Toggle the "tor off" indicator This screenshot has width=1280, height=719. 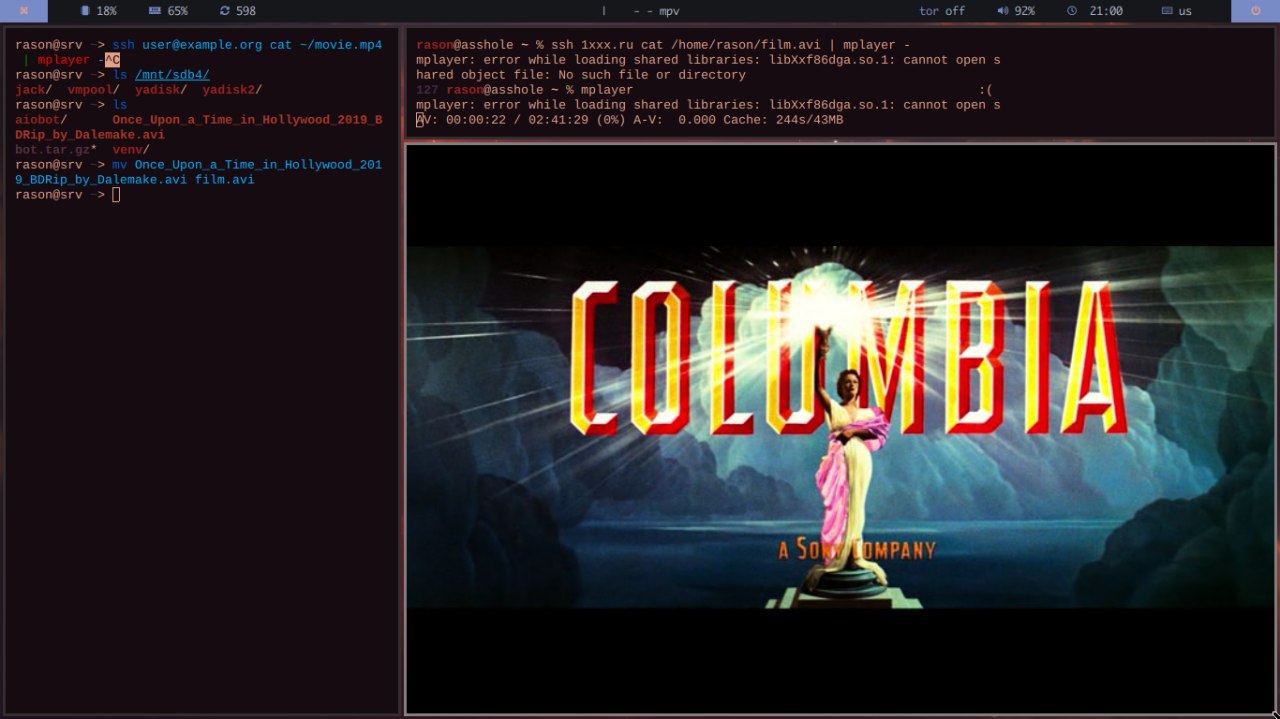click(942, 11)
